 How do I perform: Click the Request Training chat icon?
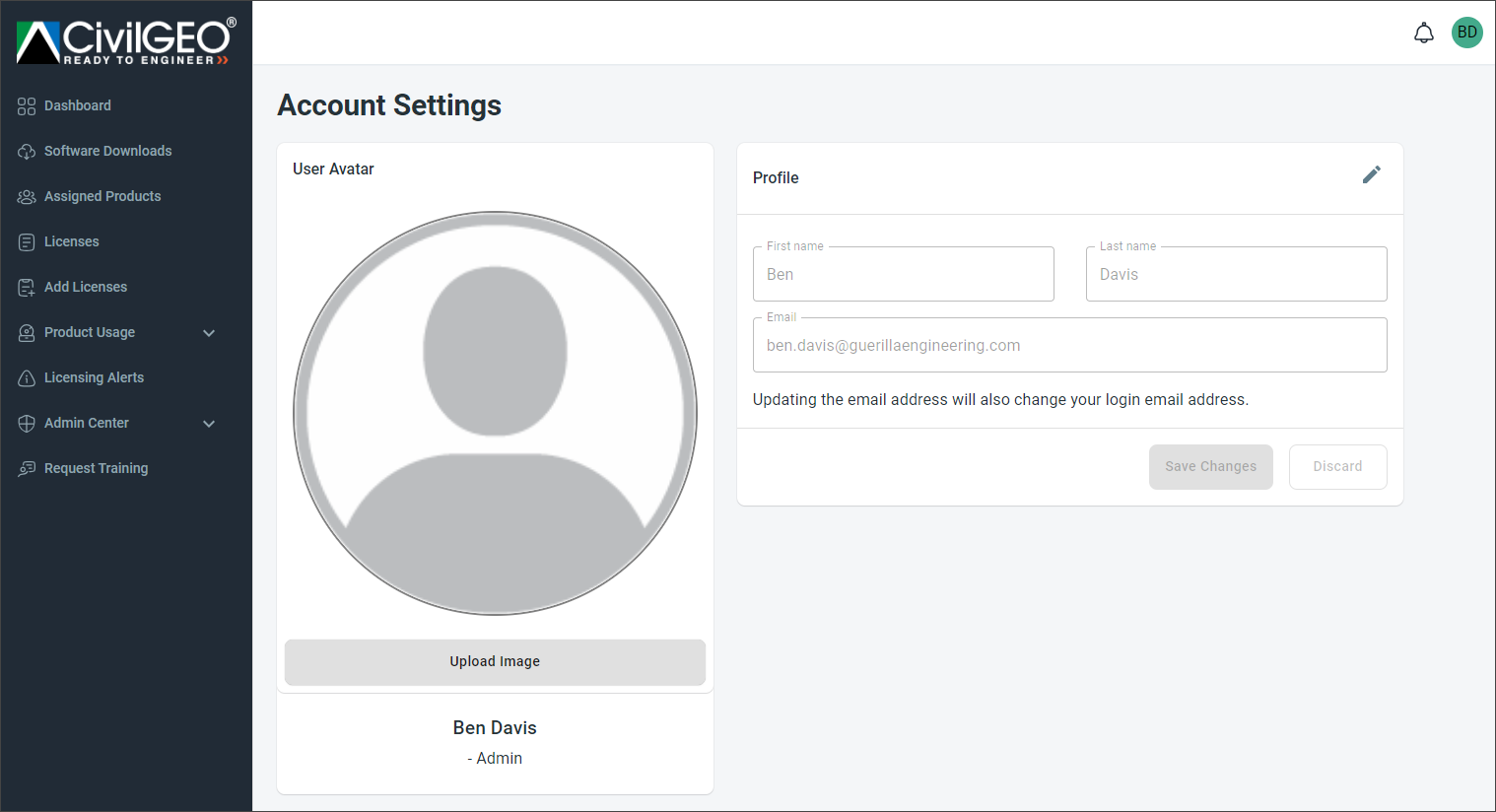(27, 469)
